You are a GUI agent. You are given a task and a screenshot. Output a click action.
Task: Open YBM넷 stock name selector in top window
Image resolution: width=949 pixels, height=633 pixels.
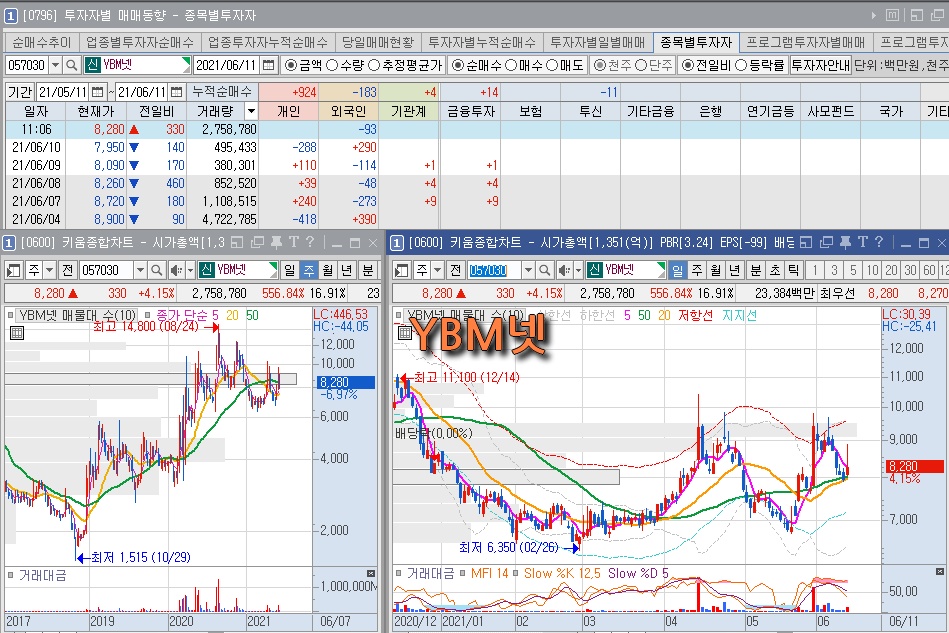click(137, 65)
